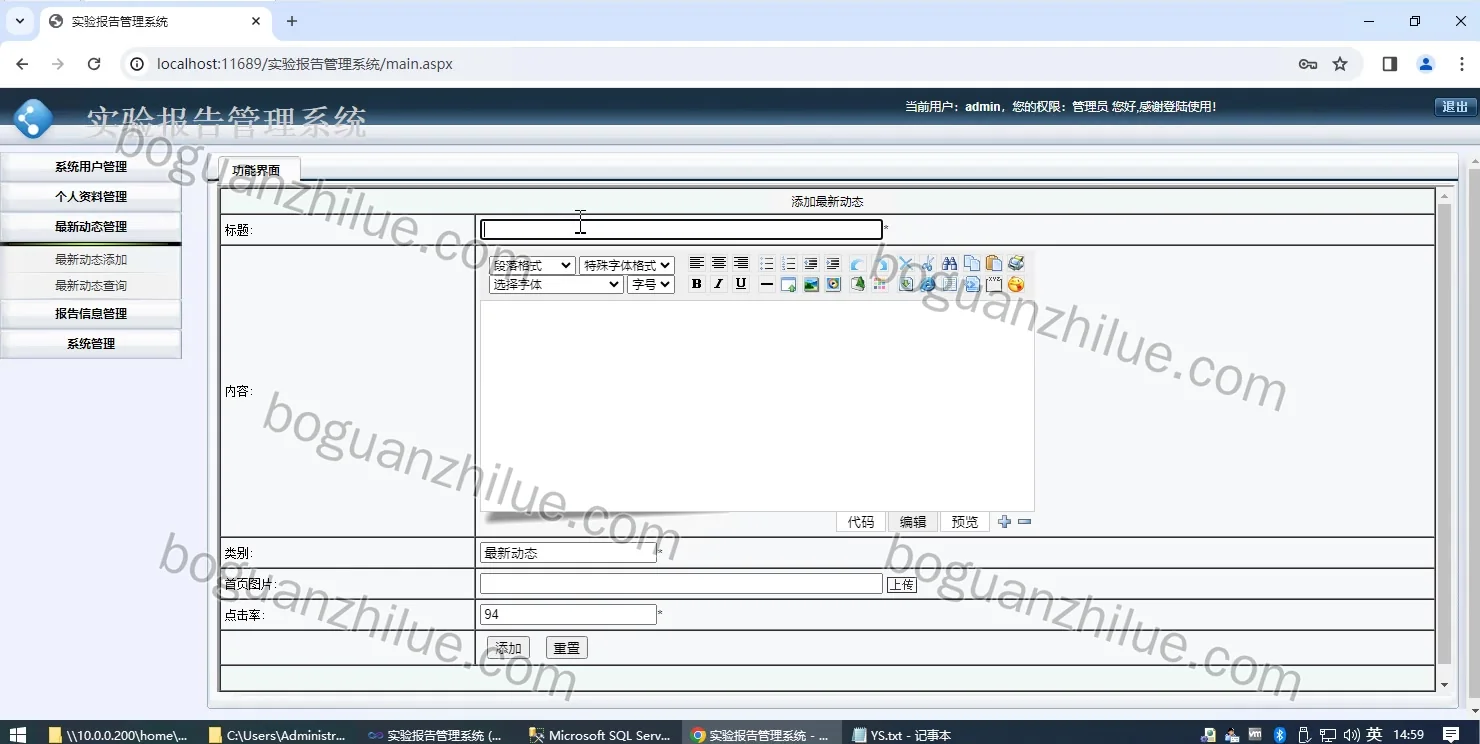This screenshot has width=1480, height=744.
Task: Open the 段落格式 dropdown
Action: [532, 265]
